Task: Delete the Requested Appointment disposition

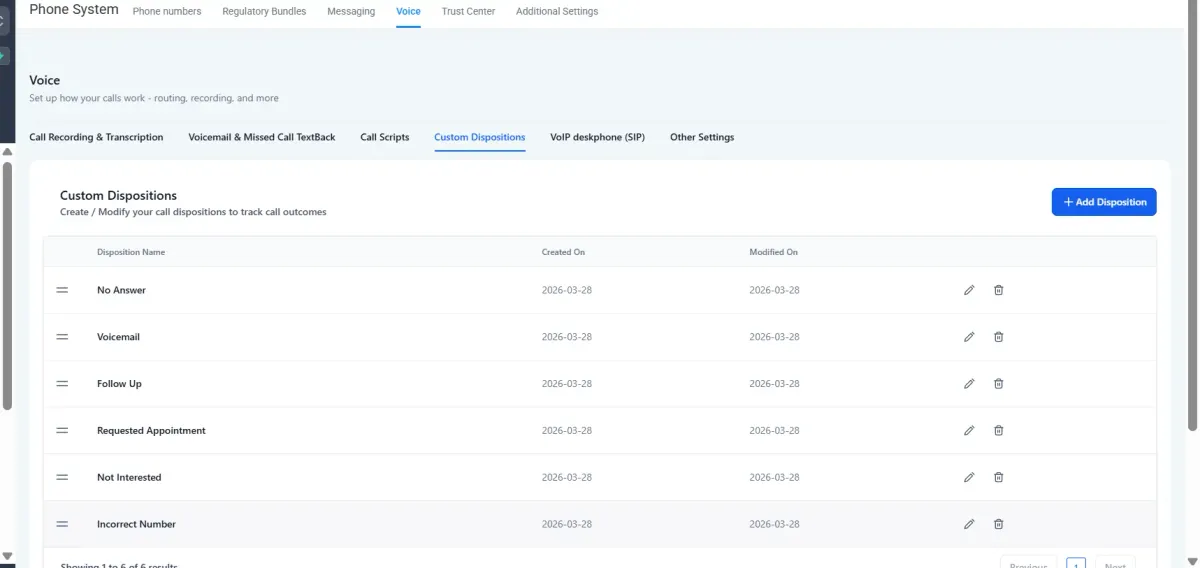Action: [998, 431]
